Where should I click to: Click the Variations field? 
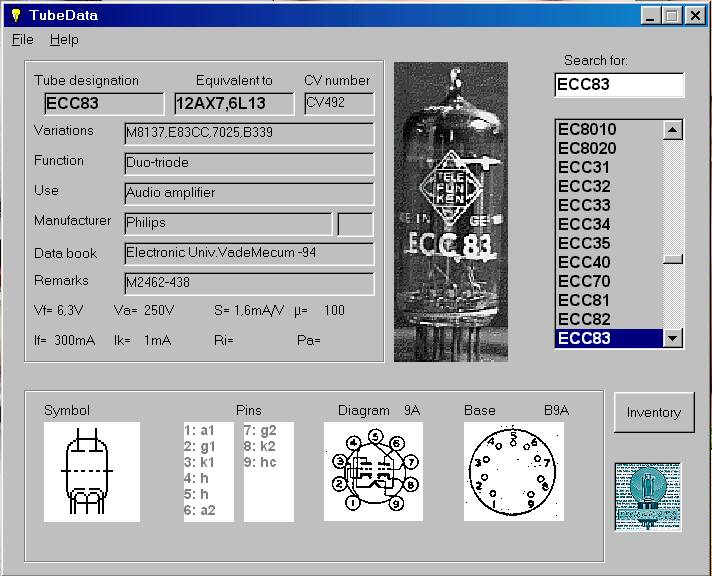point(249,134)
